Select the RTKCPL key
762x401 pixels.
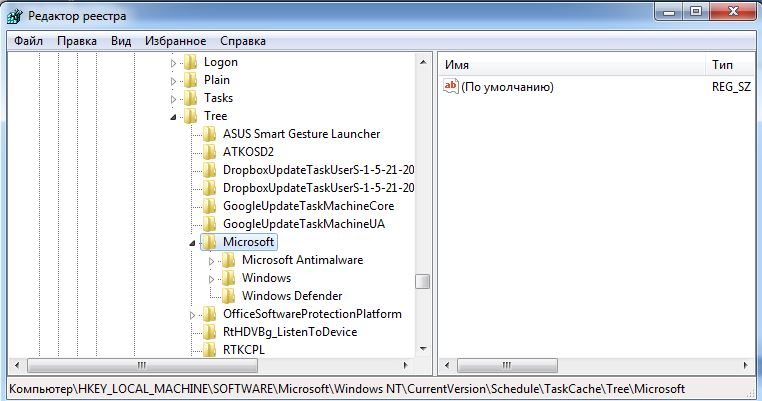(244, 350)
